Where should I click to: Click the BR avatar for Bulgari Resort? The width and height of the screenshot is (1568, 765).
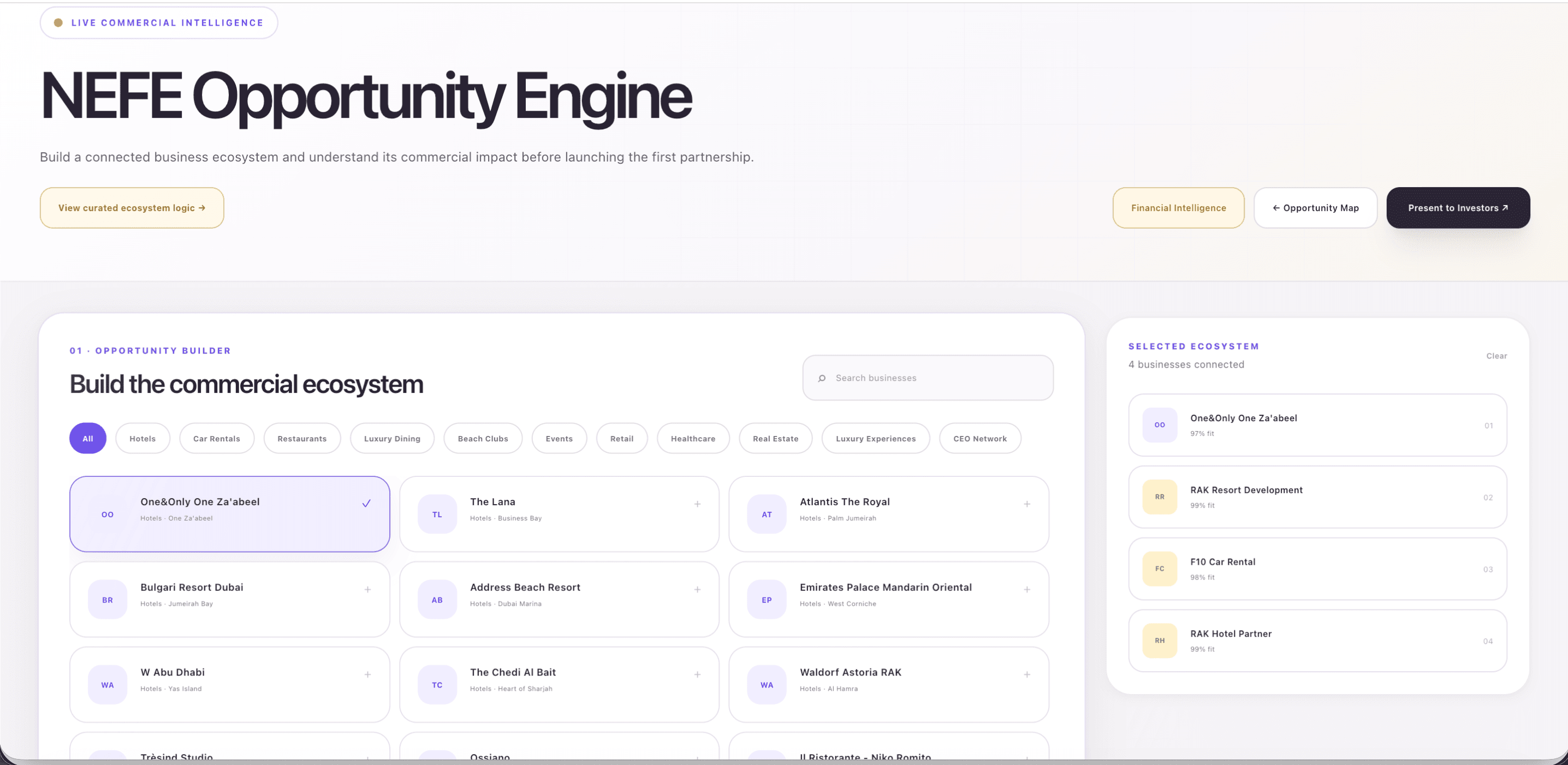click(108, 600)
